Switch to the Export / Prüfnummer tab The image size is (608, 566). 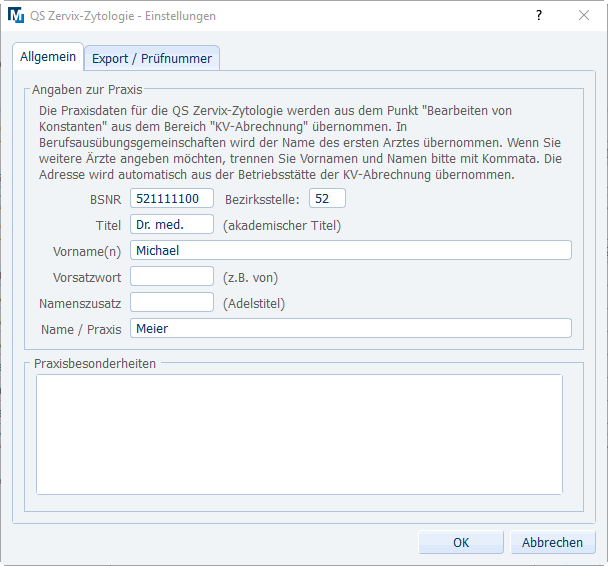click(152, 59)
